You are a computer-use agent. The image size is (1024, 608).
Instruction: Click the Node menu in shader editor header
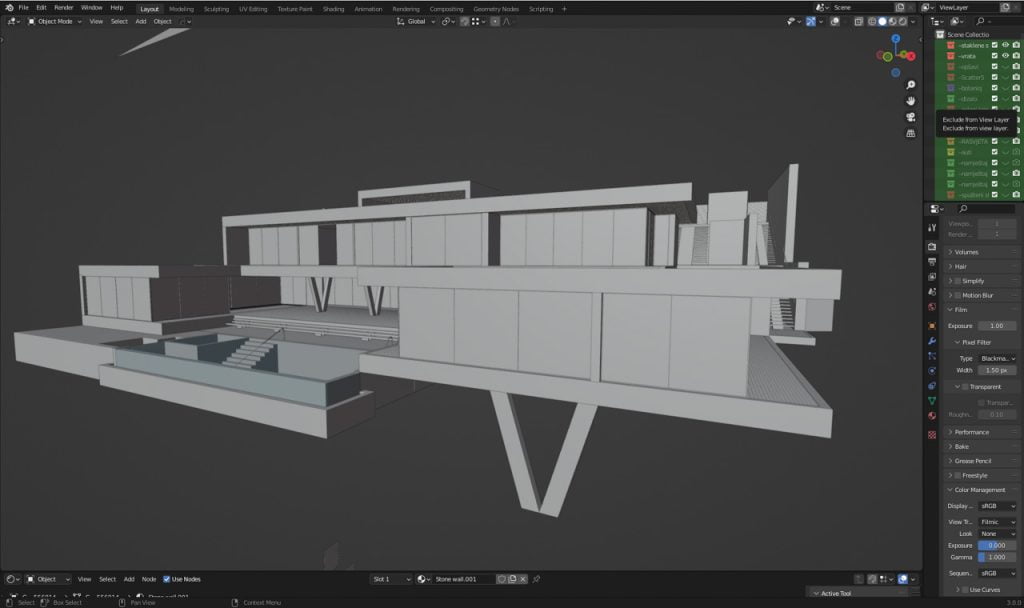149,579
